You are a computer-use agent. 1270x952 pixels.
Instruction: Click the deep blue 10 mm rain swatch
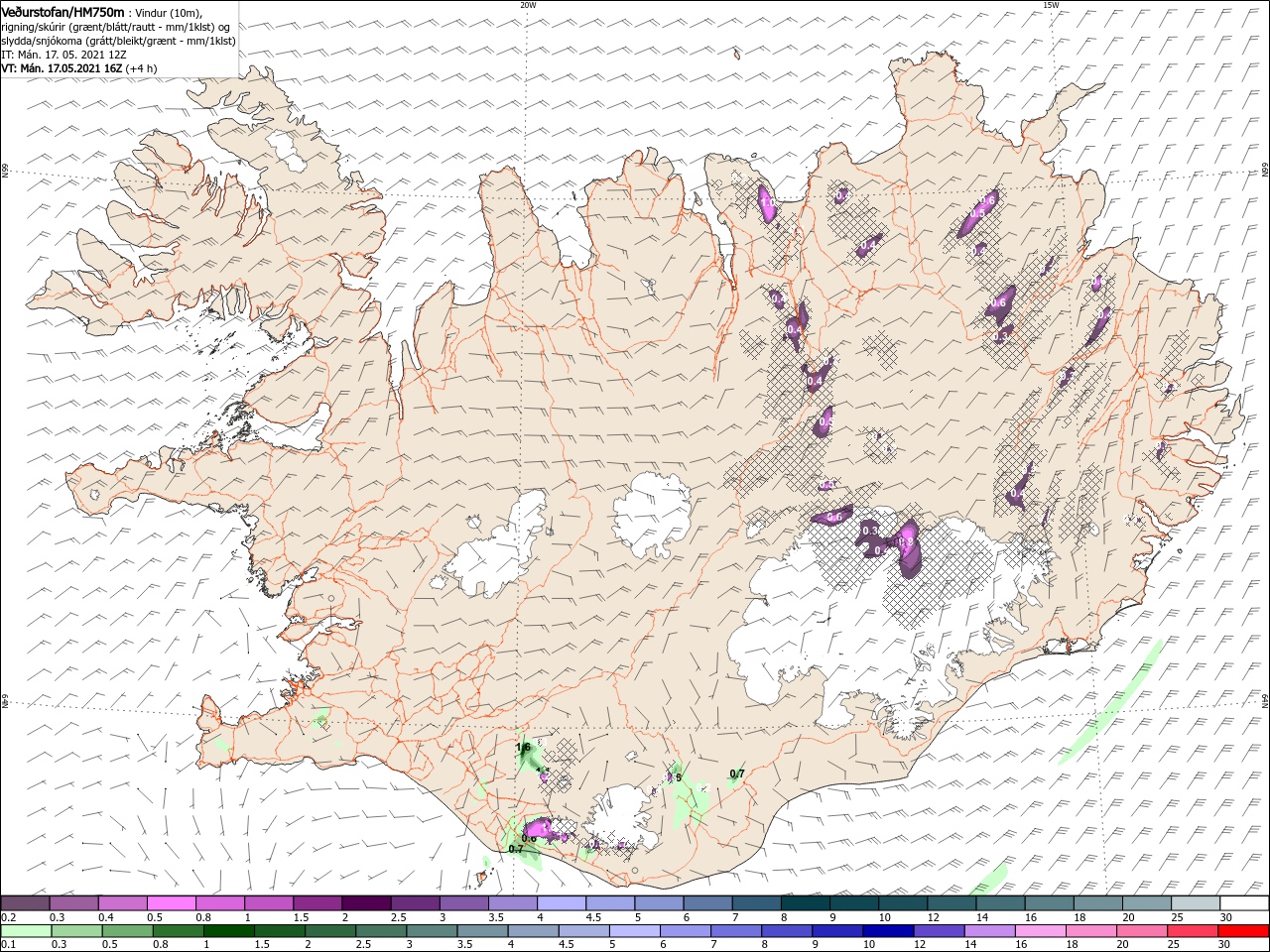click(887, 931)
